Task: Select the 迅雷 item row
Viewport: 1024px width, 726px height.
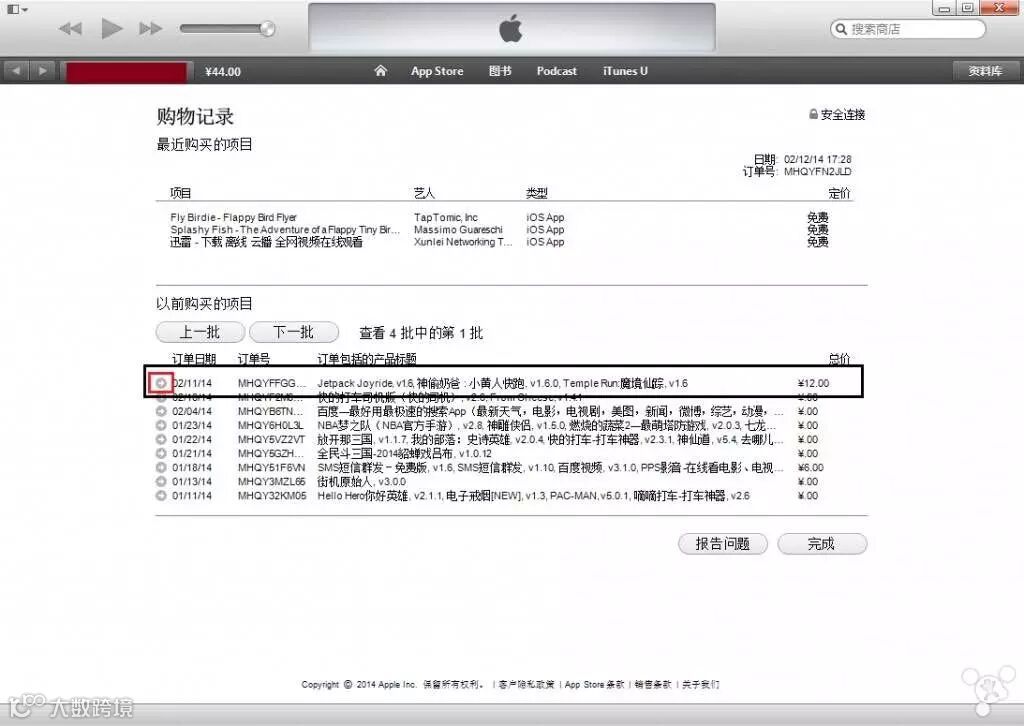Action: point(266,242)
